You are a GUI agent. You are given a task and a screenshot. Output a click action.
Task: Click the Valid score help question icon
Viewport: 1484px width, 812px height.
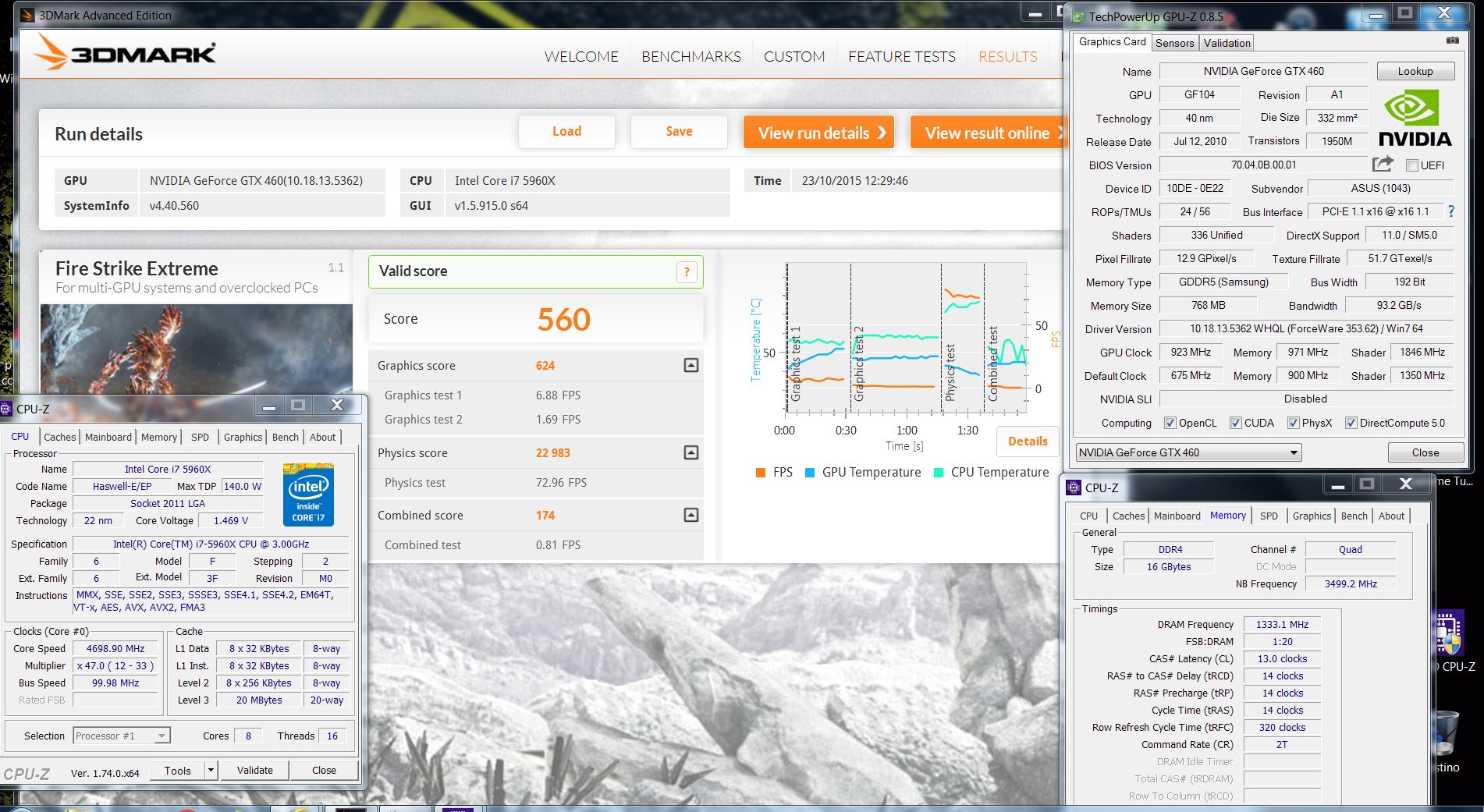tap(687, 271)
